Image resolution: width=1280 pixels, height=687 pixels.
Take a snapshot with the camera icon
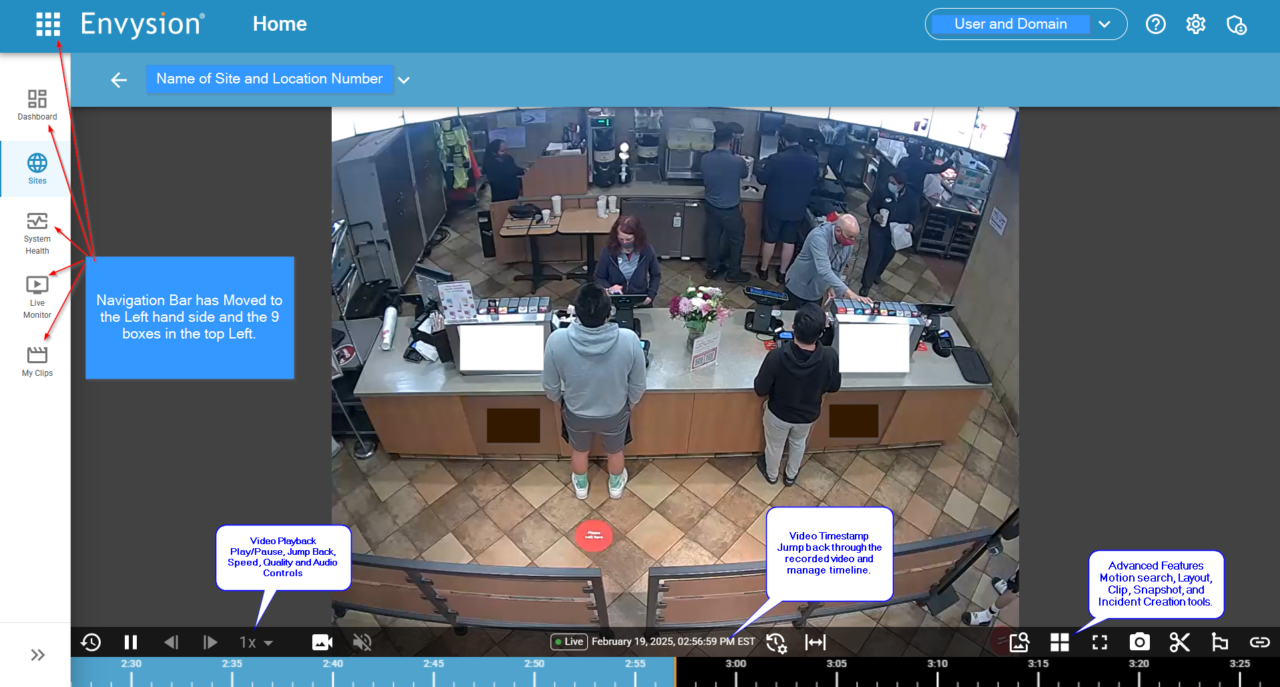[1140, 642]
